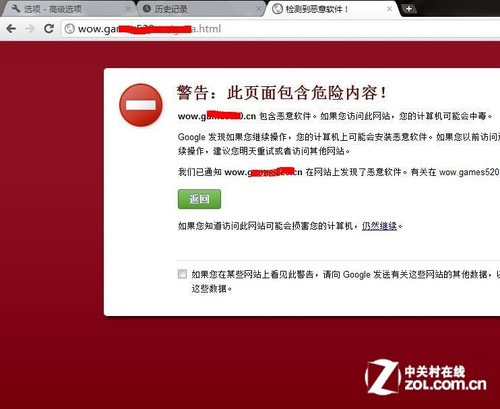Switch to the 选项 - 高级选项 tab
This screenshot has height=409, width=500.
[x=68, y=9]
